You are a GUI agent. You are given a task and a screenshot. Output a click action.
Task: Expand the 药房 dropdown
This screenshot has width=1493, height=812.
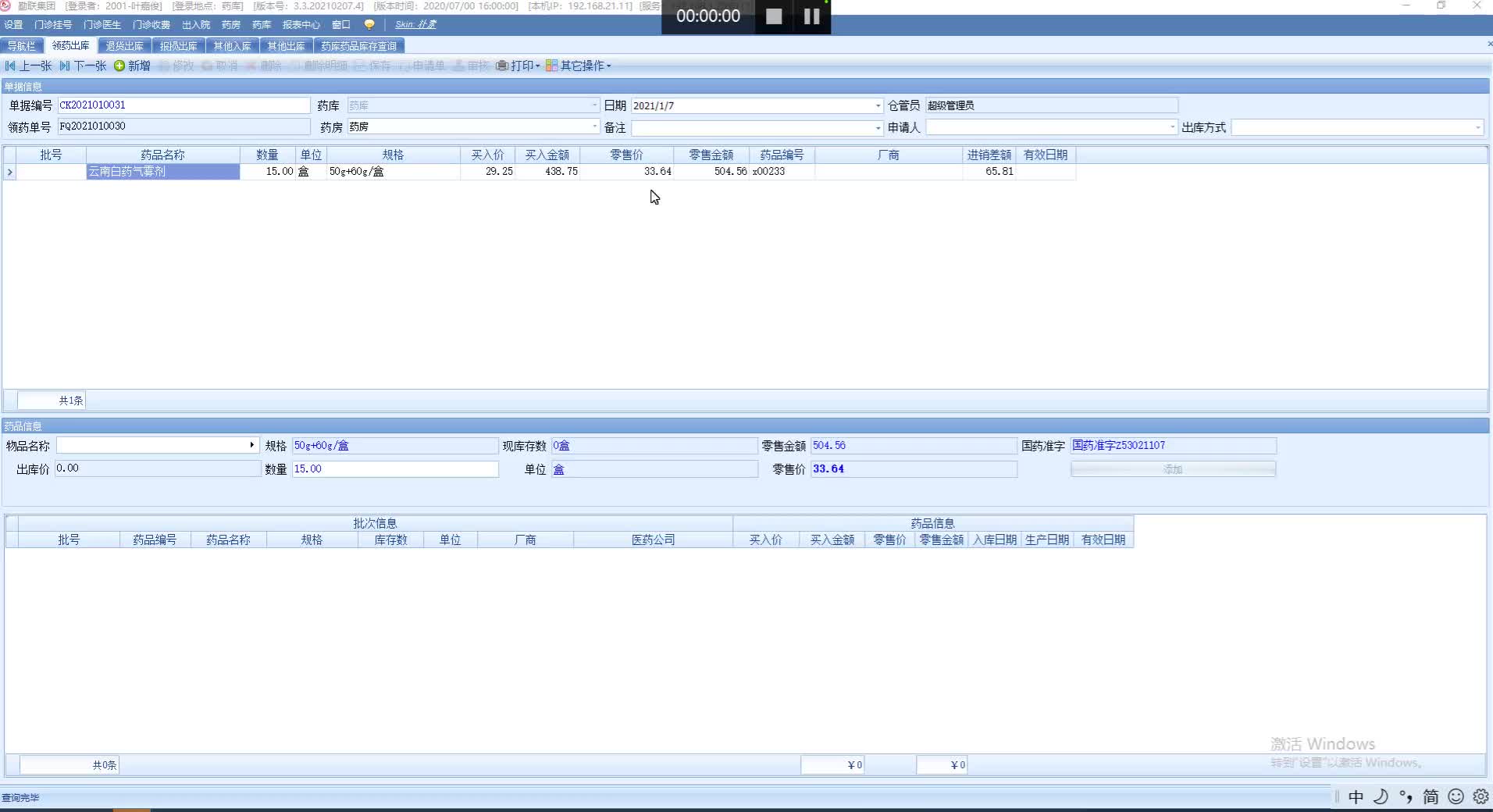pyautogui.click(x=593, y=126)
